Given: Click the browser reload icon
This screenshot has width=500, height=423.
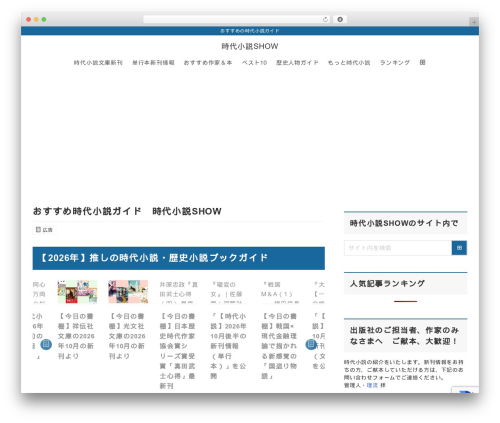Looking at the screenshot, I should click(325, 20).
